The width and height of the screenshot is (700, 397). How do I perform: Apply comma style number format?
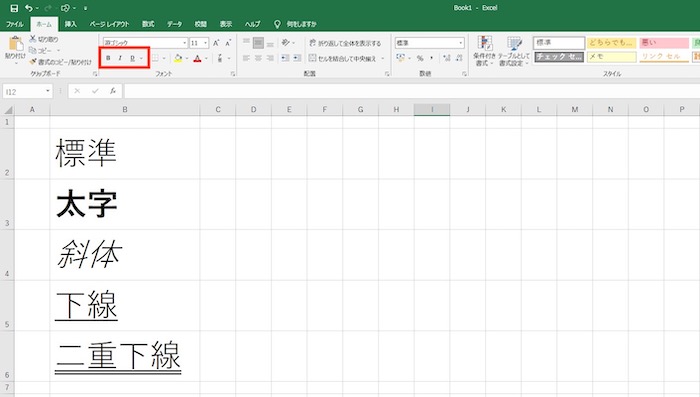click(x=431, y=58)
